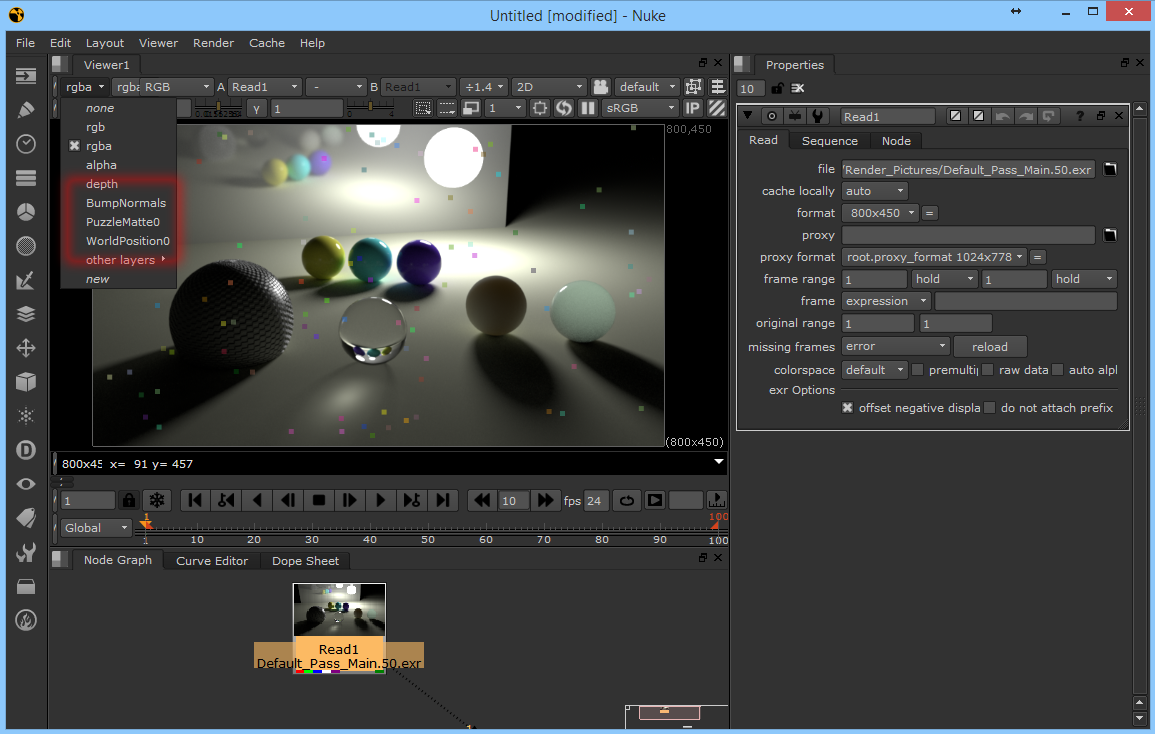The image size is (1155, 734).
Task: Select depth in the channel list
Action: 102,184
